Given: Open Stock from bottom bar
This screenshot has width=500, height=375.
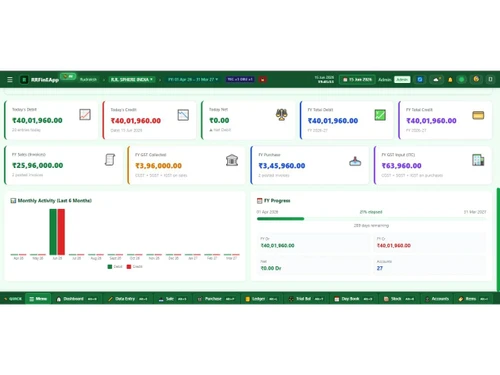Looking at the screenshot, I should [399, 299].
